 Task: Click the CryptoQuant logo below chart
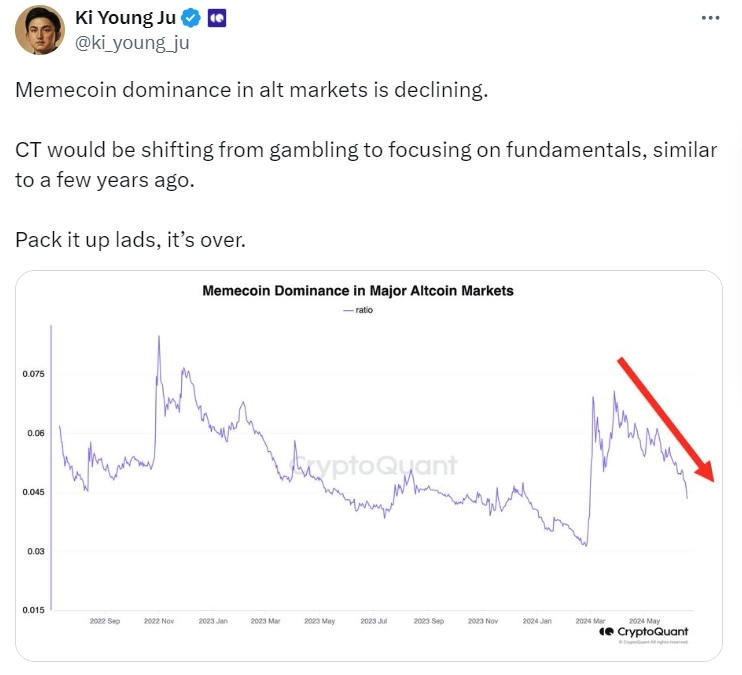point(644,632)
